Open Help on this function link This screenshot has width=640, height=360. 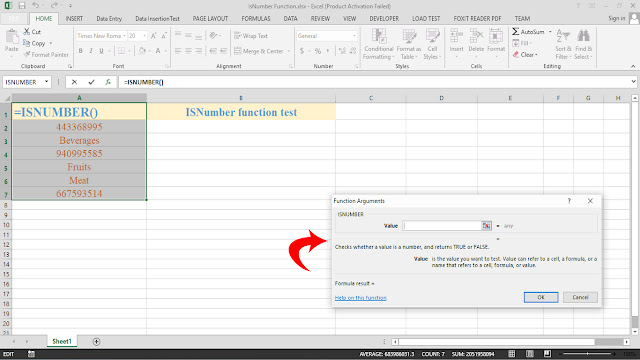point(360,298)
